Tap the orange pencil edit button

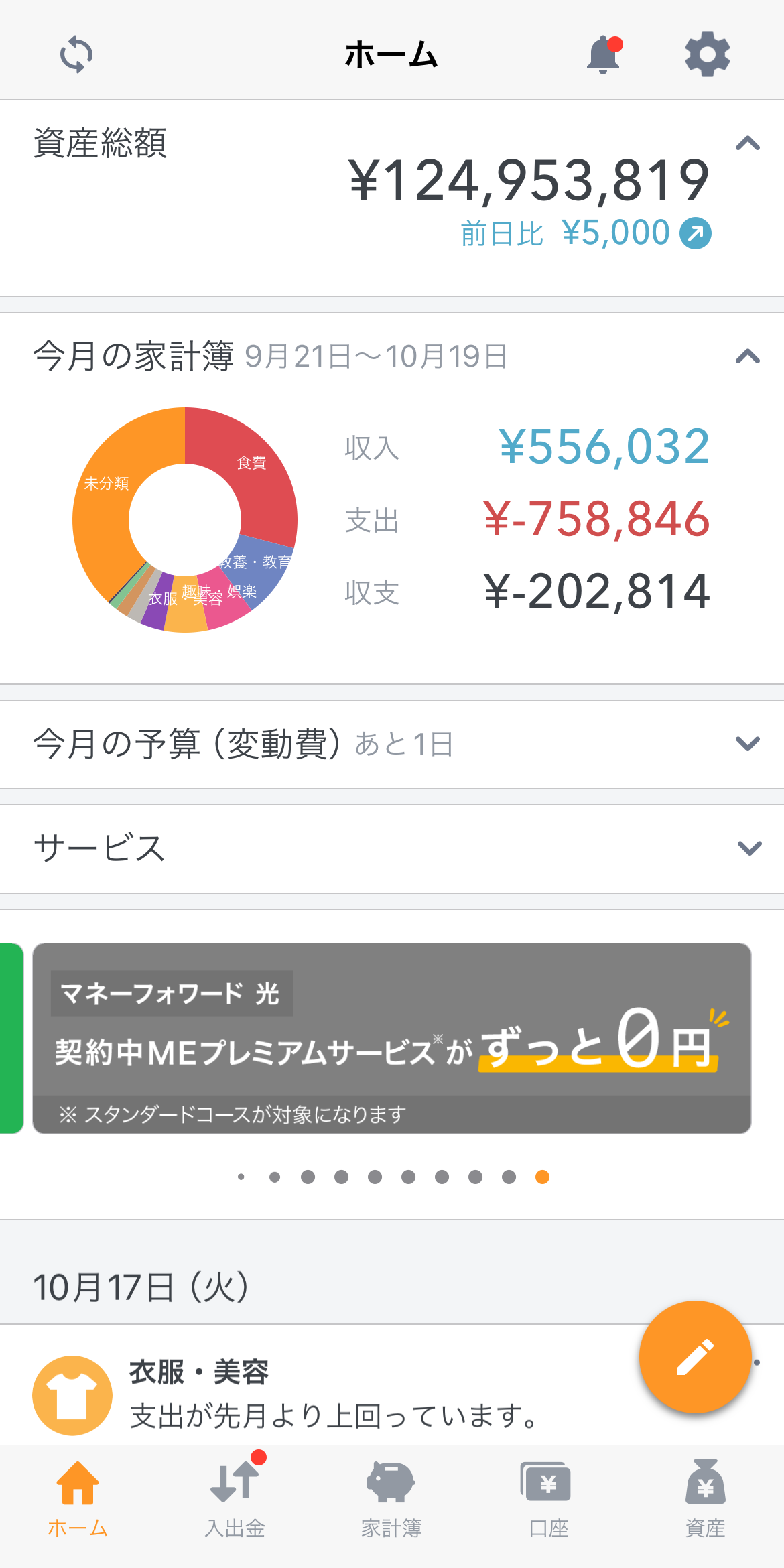coord(695,1357)
